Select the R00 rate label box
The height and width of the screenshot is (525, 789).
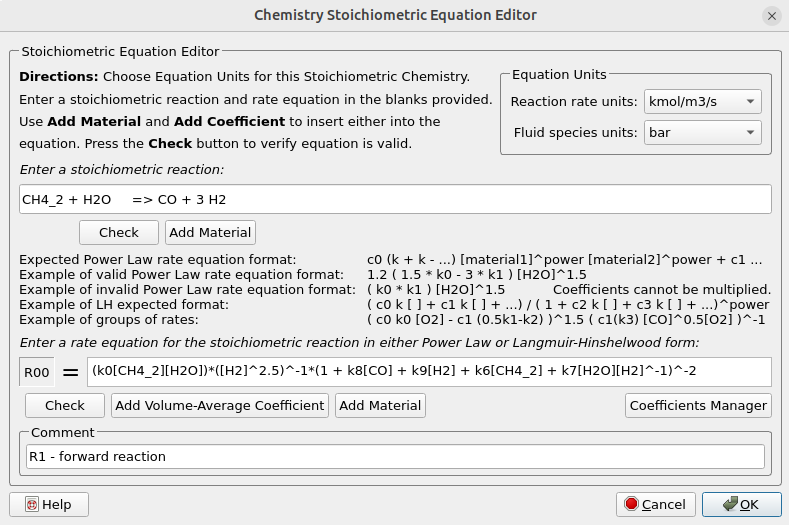coord(37,372)
